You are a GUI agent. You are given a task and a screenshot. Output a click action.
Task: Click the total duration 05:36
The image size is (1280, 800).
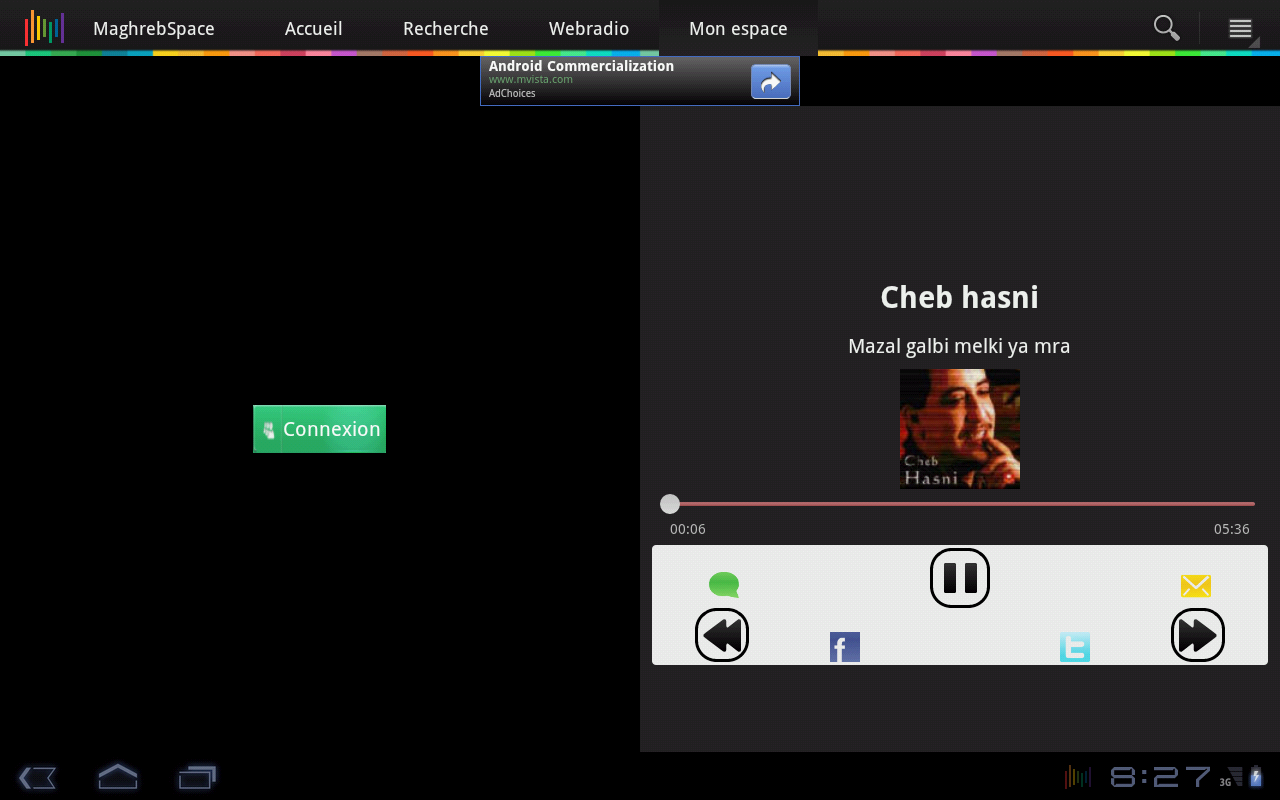[x=1232, y=529]
